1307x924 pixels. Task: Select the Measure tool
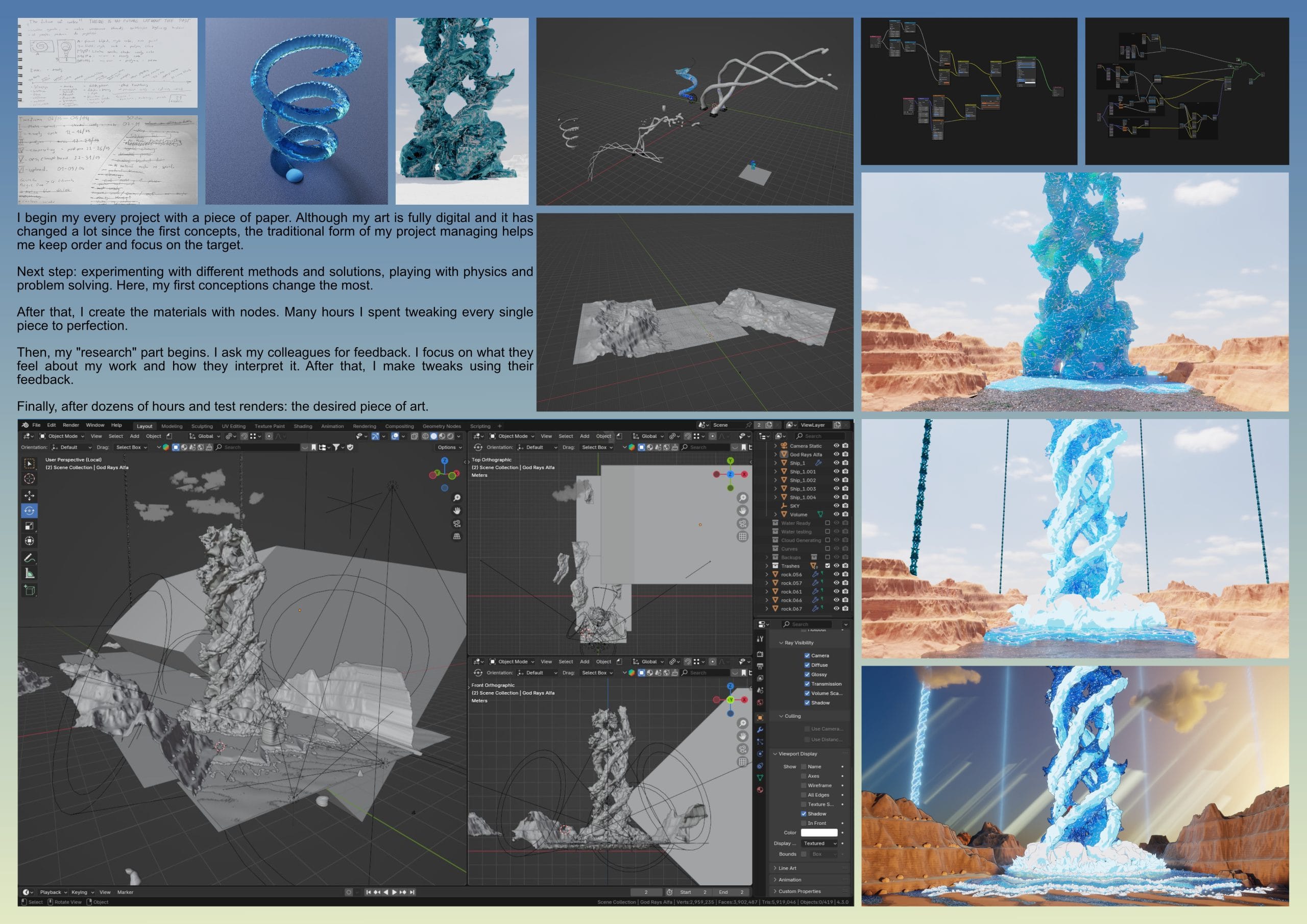30,574
